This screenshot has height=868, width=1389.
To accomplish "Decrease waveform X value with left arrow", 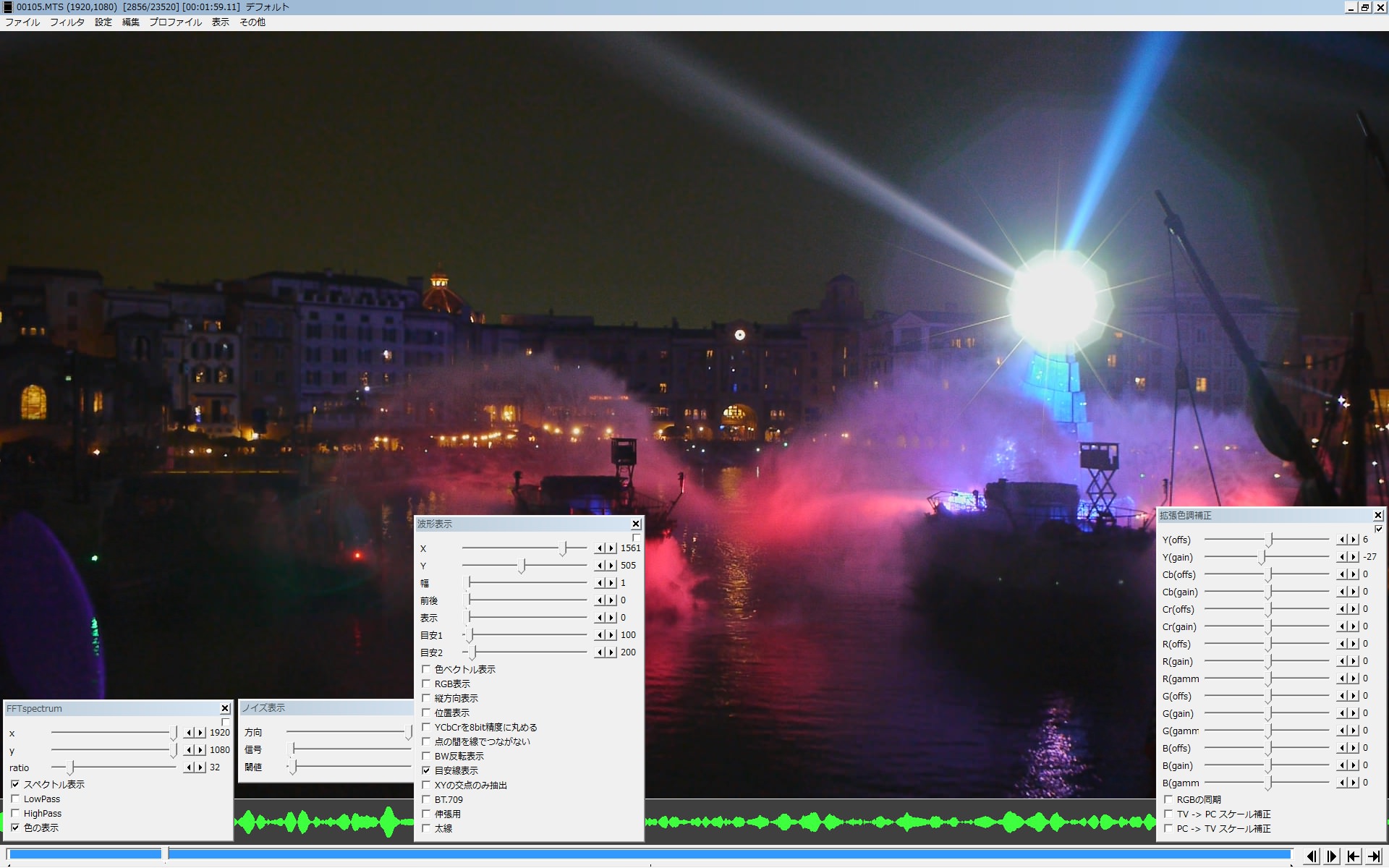I will pyautogui.click(x=600, y=548).
